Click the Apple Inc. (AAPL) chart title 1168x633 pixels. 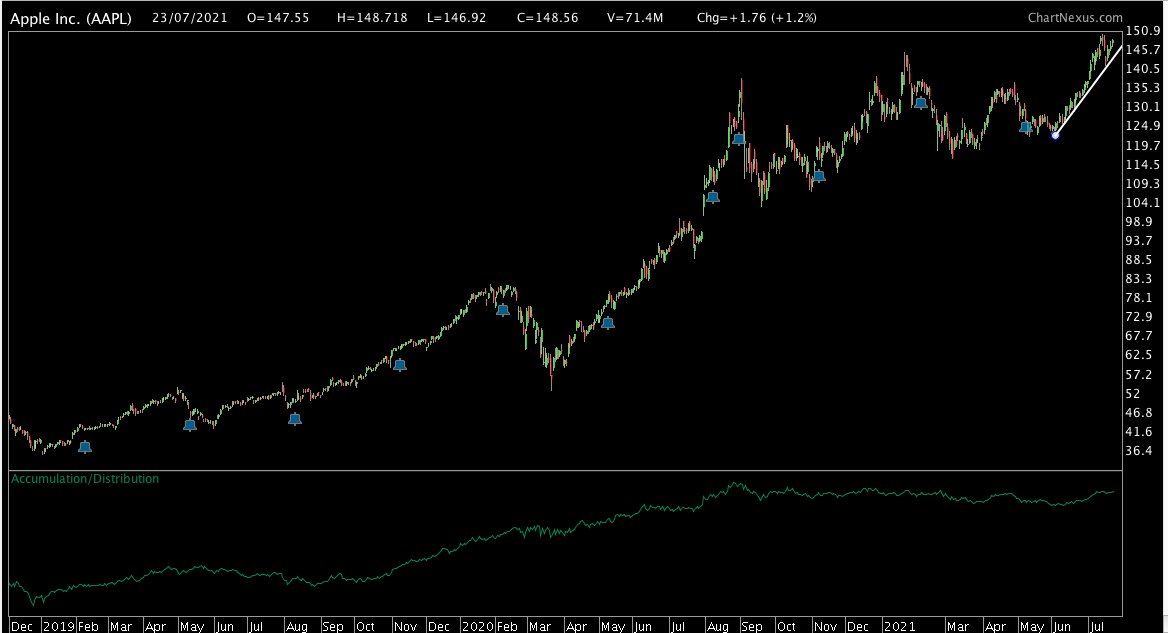pos(71,19)
